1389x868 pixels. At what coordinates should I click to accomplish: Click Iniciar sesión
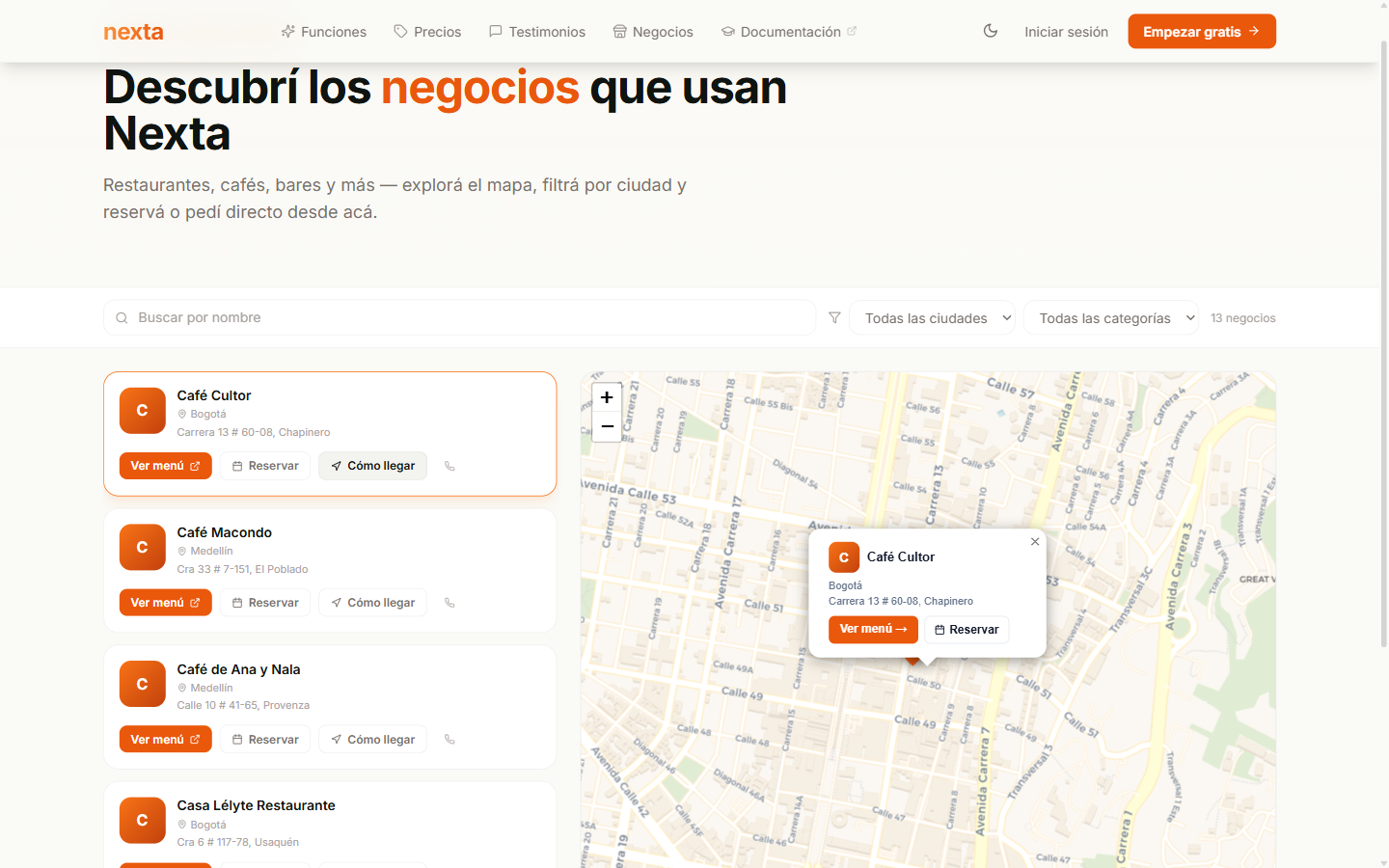coord(1066,32)
